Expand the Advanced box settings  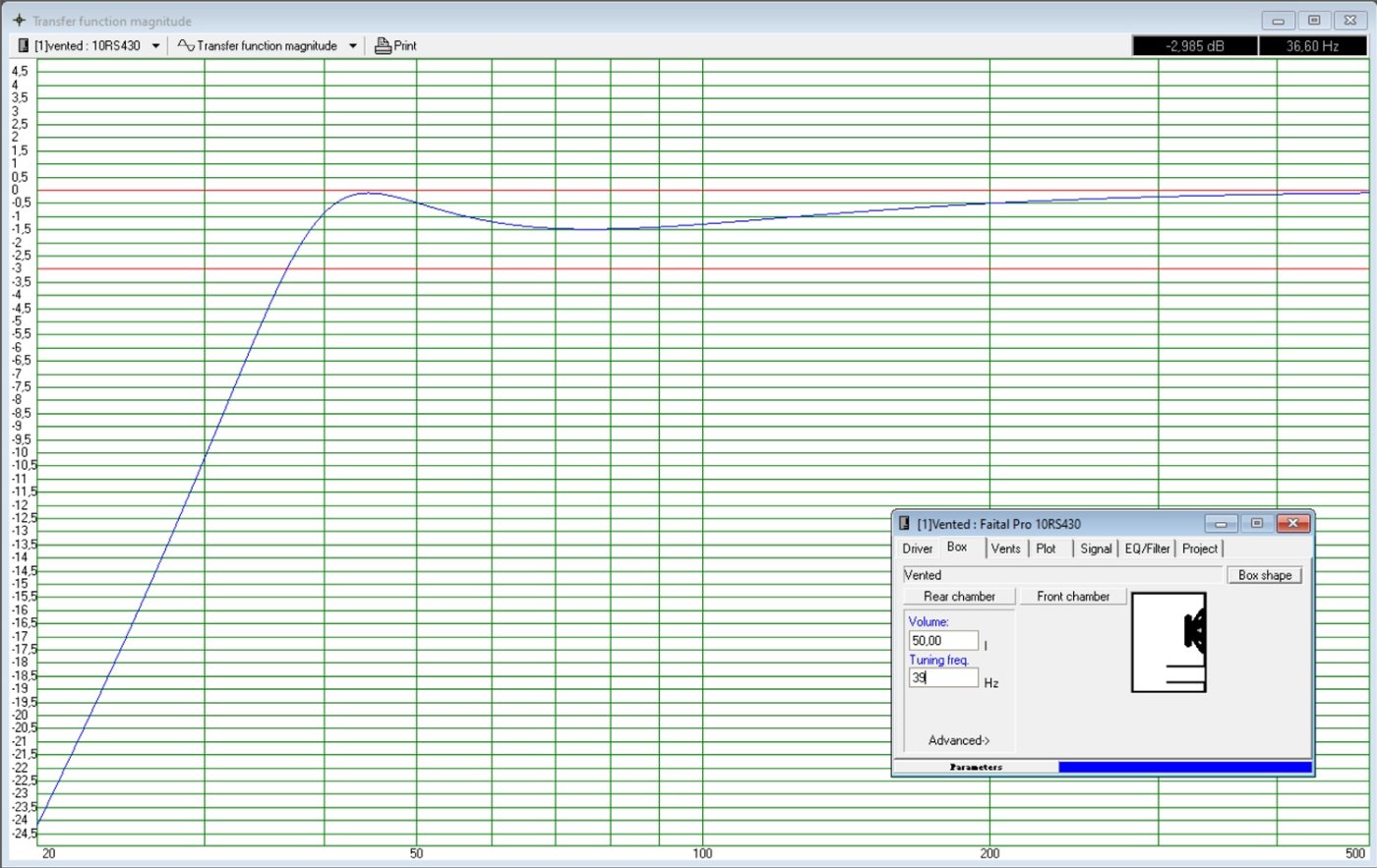[x=959, y=740]
